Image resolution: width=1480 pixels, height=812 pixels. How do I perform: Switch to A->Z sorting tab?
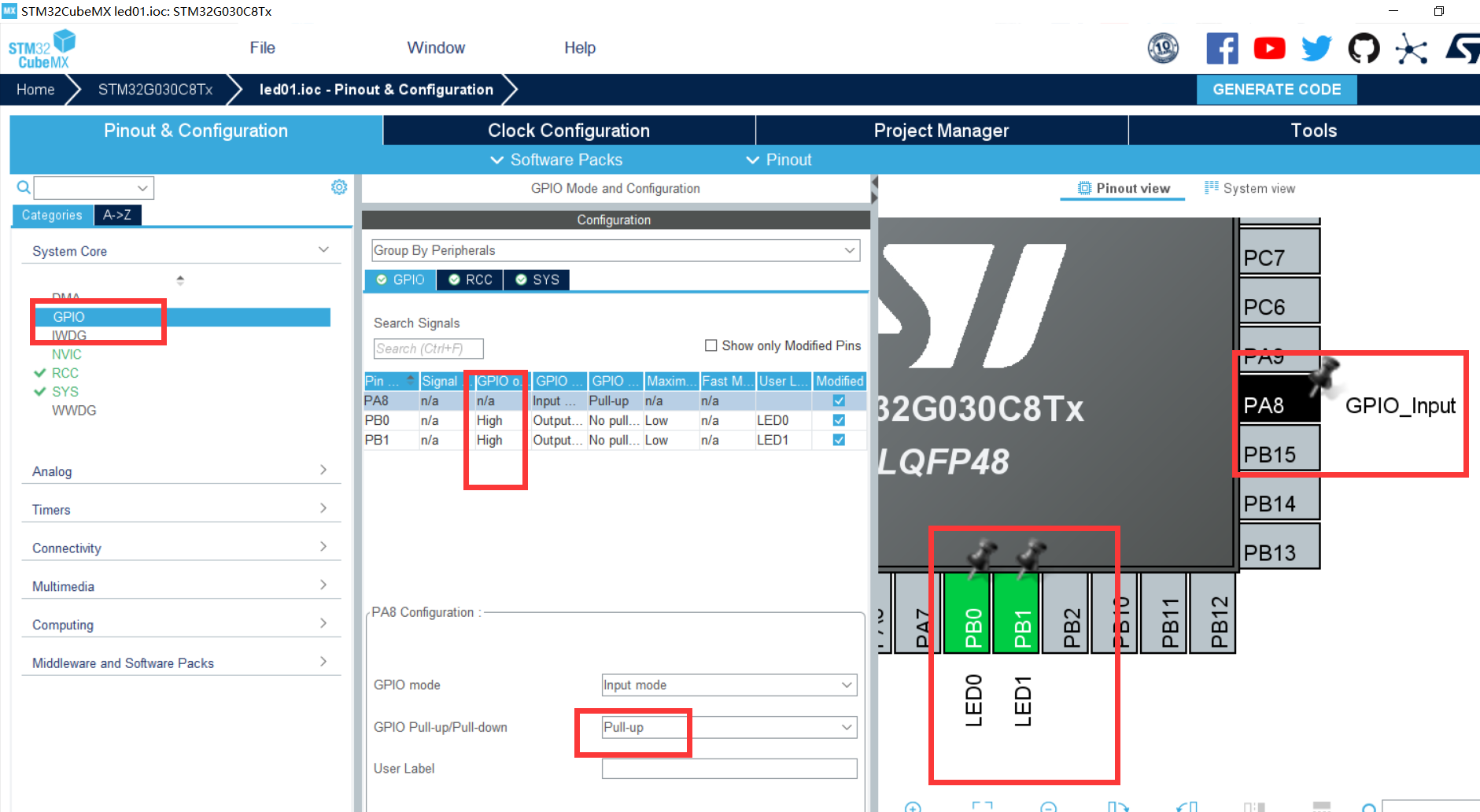pos(117,215)
